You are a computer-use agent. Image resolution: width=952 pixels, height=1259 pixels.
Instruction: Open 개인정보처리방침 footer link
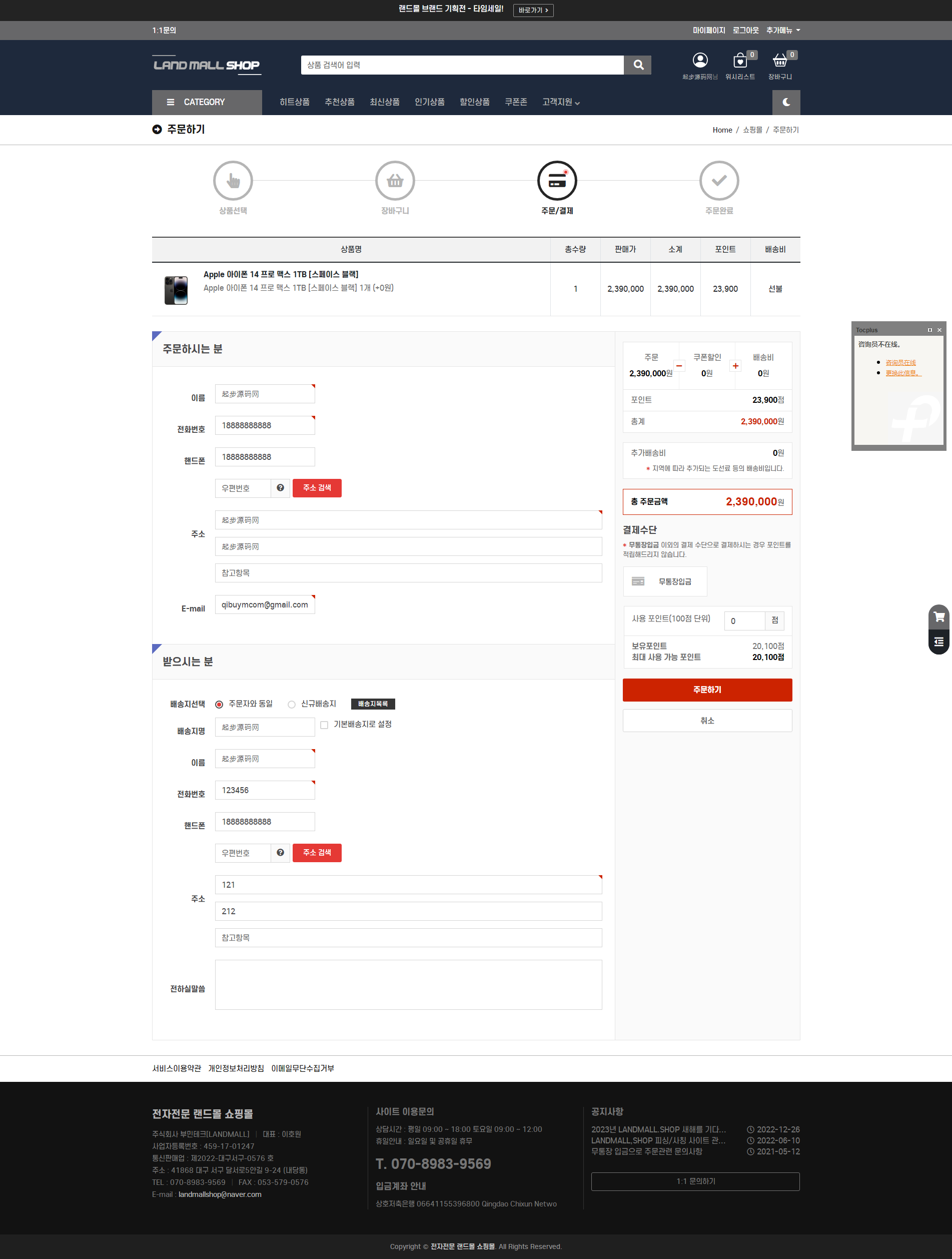click(x=236, y=1068)
